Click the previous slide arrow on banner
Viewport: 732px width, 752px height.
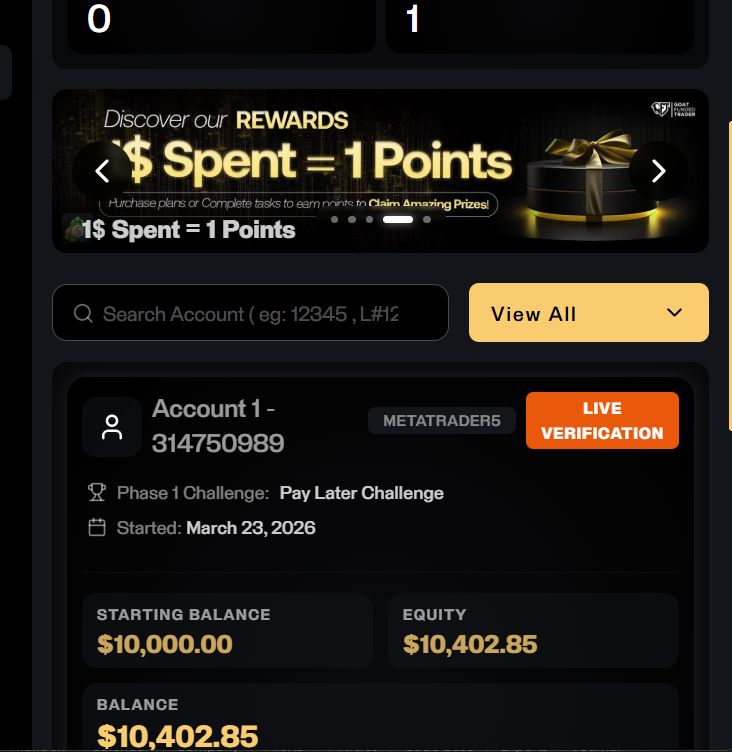point(102,171)
